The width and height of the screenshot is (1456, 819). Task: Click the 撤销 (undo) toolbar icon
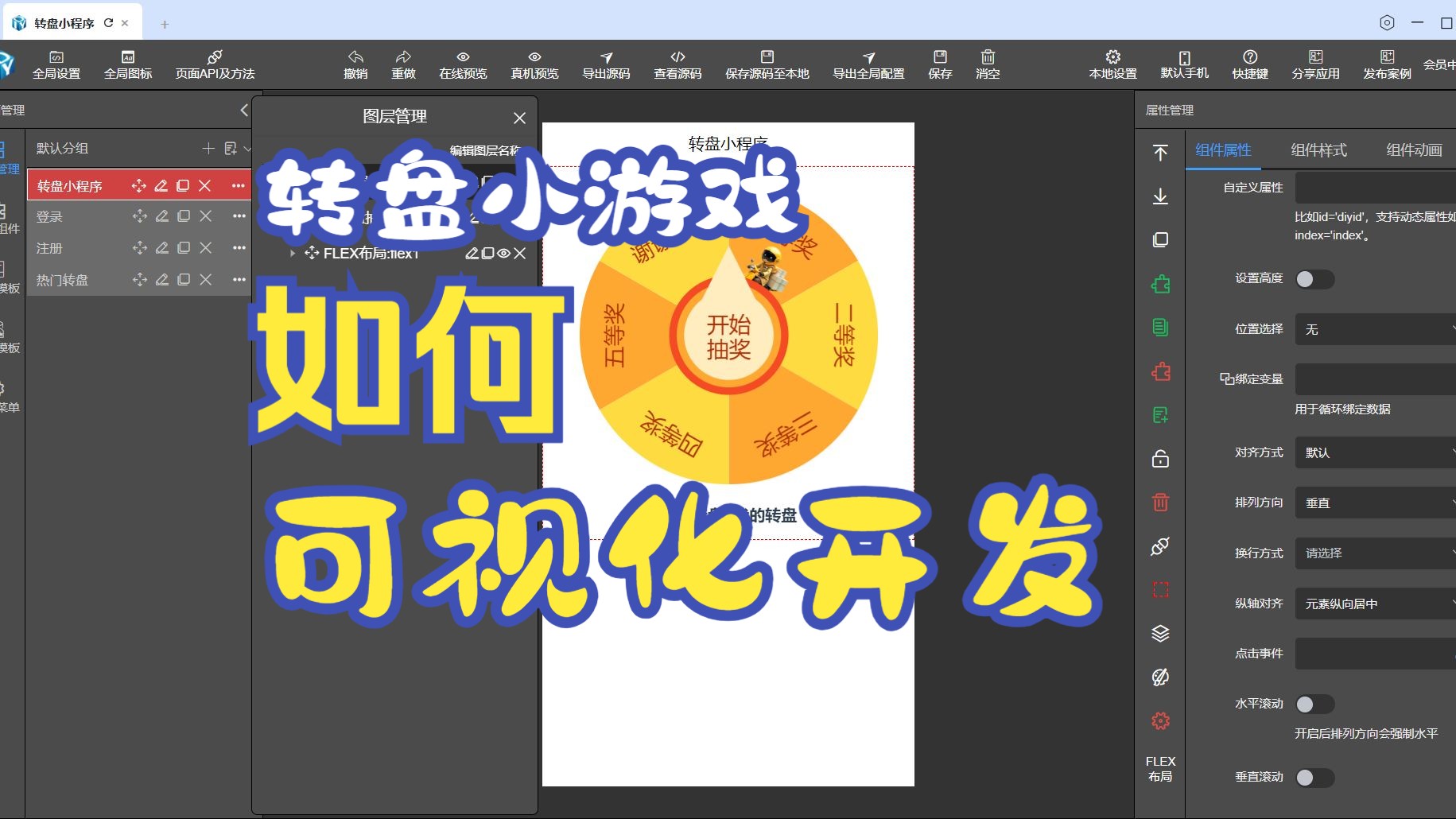coord(355,64)
